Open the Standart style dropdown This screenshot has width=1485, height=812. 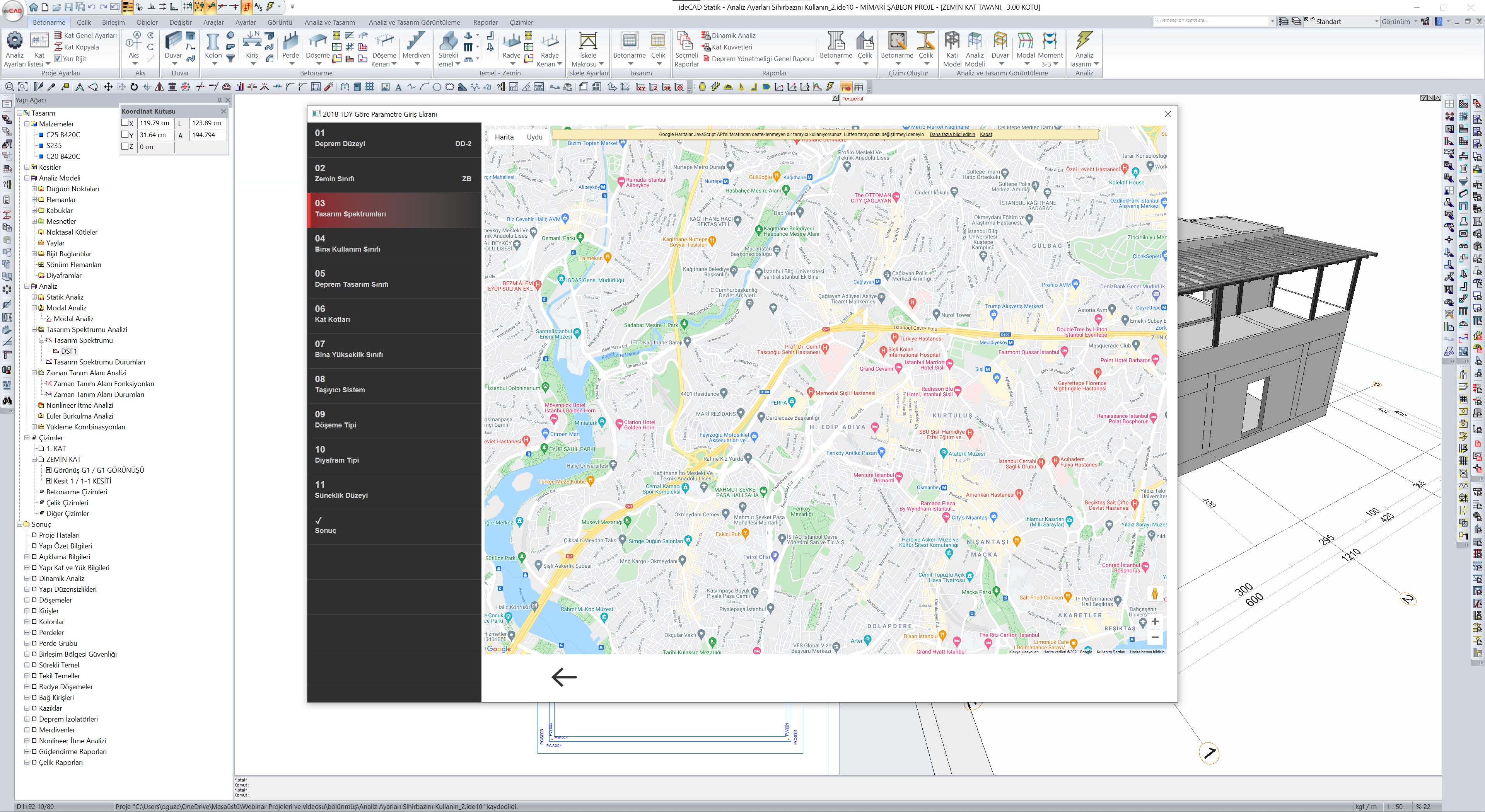[1376, 21]
